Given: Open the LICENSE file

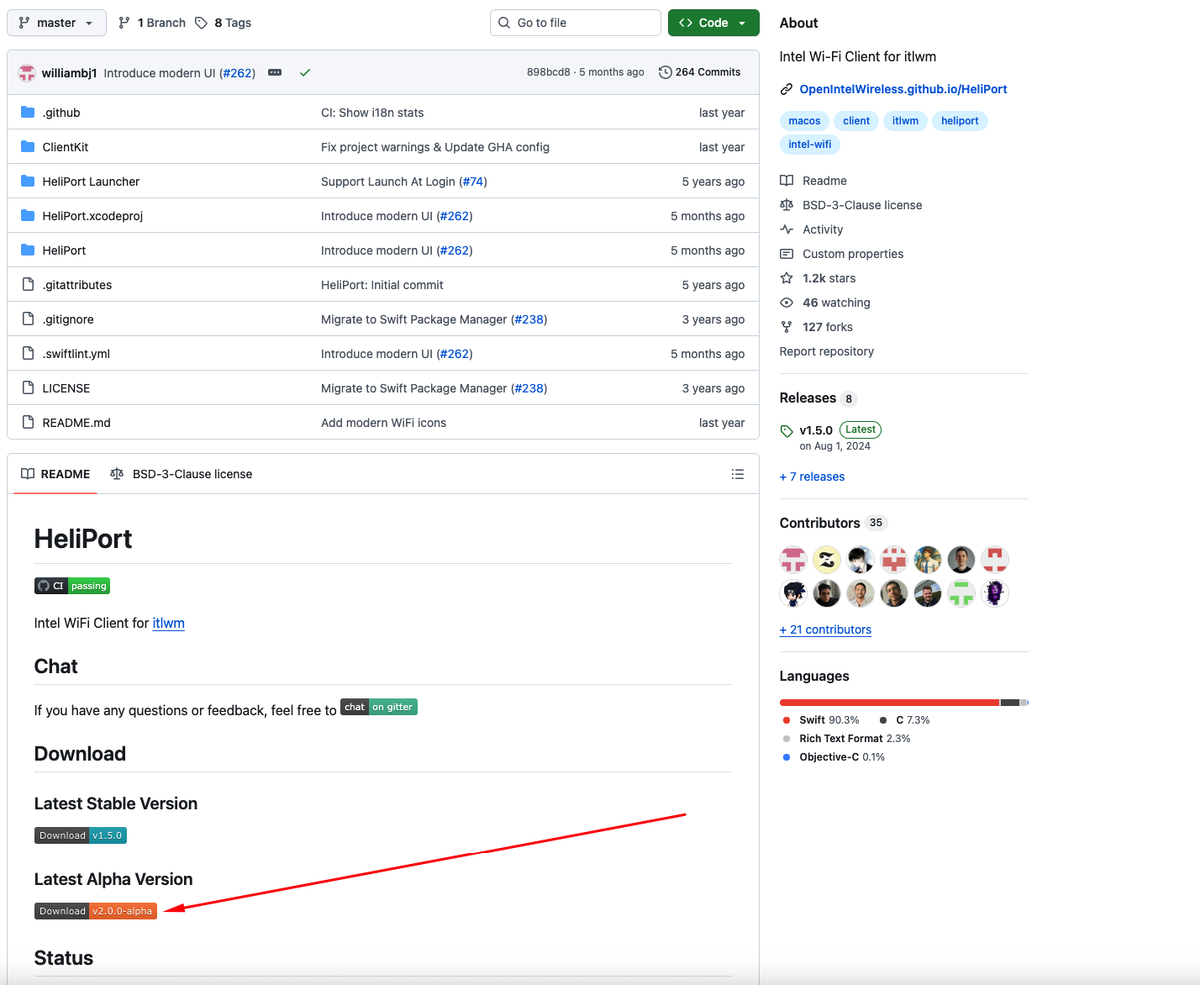Looking at the screenshot, I should click(x=66, y=389).
